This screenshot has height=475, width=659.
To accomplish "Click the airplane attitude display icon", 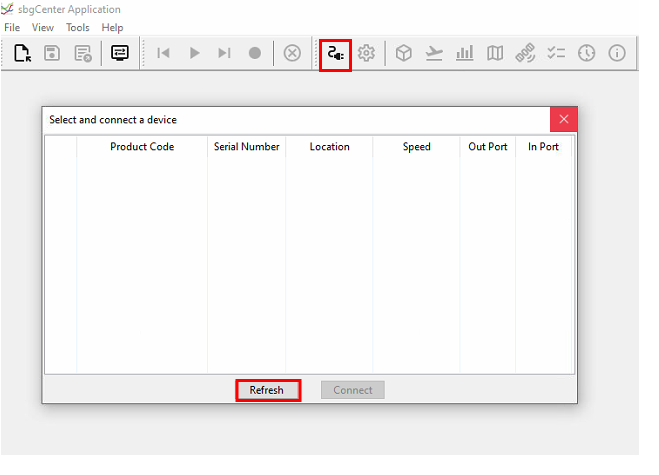I will pyautogui.click(x=434, y=53).
